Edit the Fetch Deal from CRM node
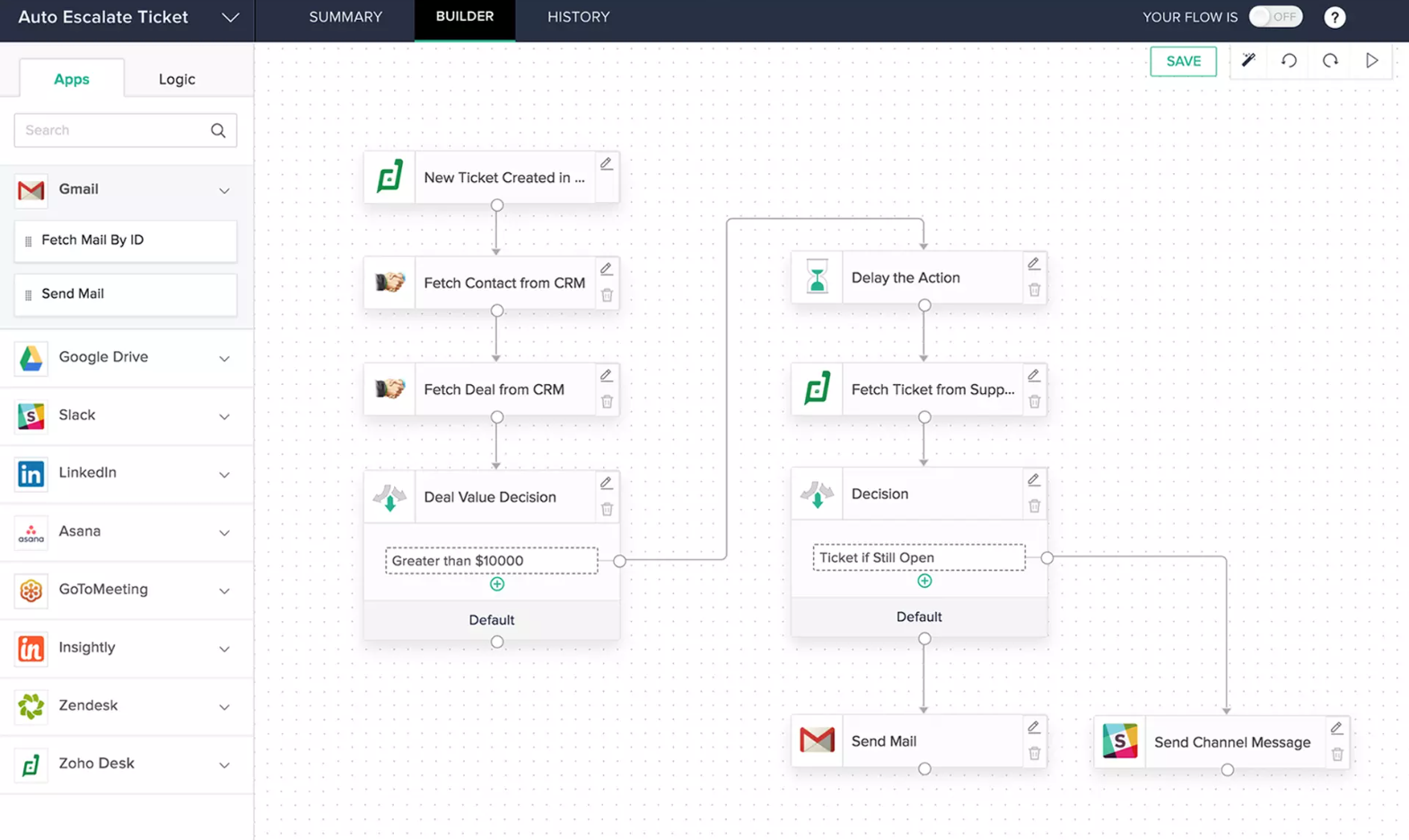The image size is (1409, 840). (x=607, y=375)
